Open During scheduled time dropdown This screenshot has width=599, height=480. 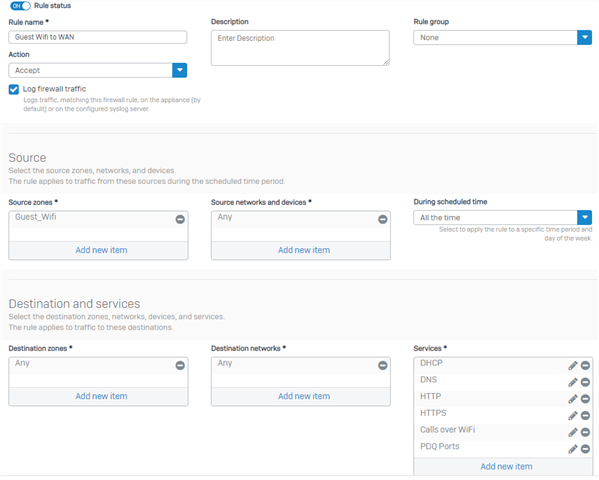(x=503, y=217)
